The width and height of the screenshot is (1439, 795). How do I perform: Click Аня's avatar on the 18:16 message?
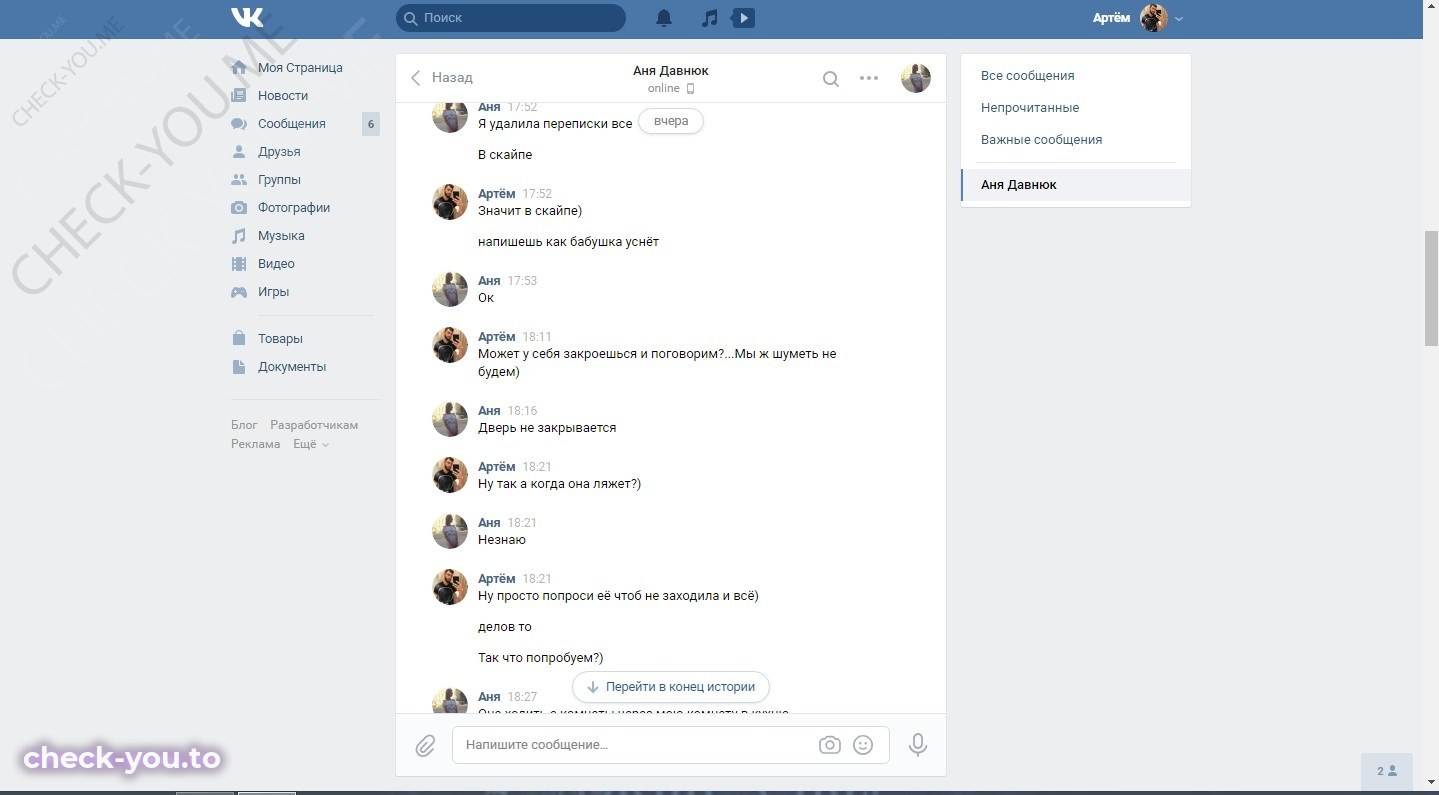(x=450, y=418)
